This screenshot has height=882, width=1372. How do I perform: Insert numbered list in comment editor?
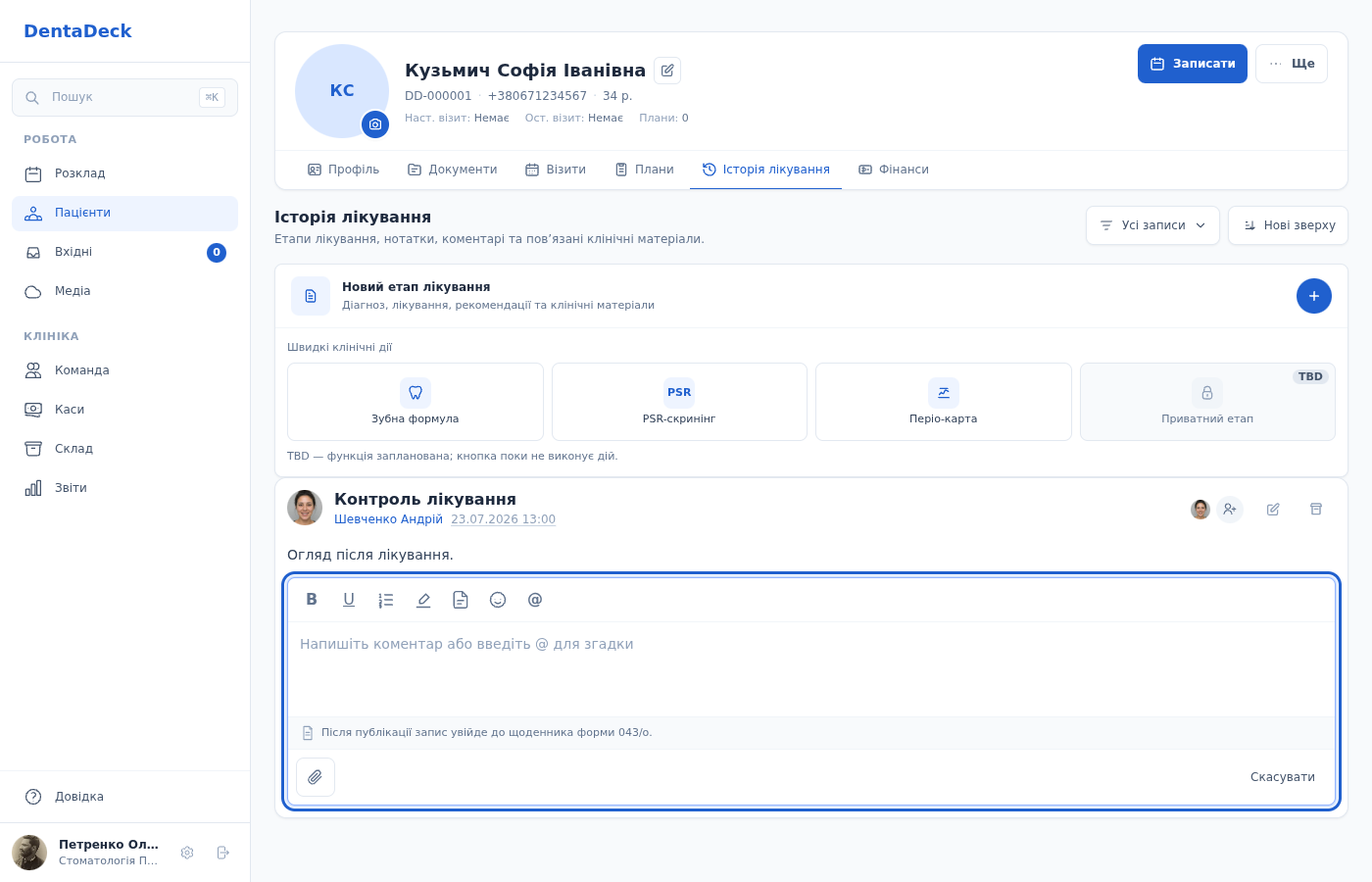pyautogui.click(x=386, y=600)
